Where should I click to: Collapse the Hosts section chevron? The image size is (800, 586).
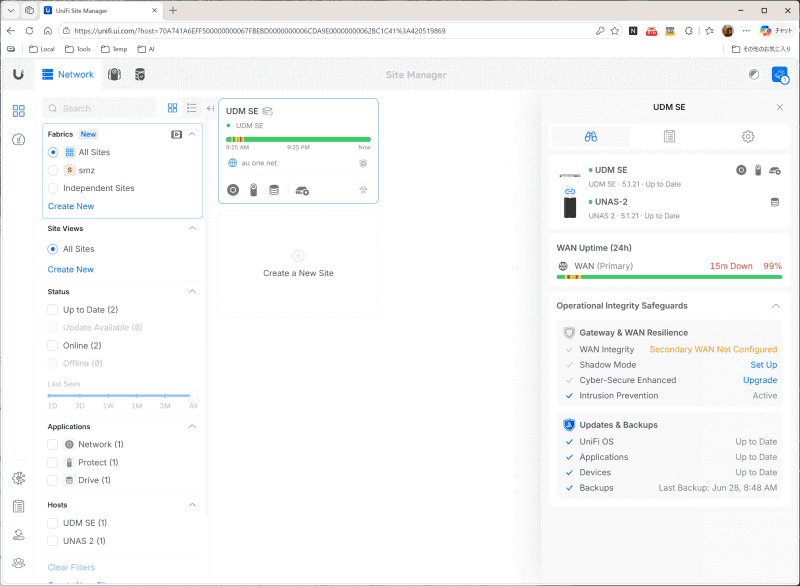pos(192,504)
